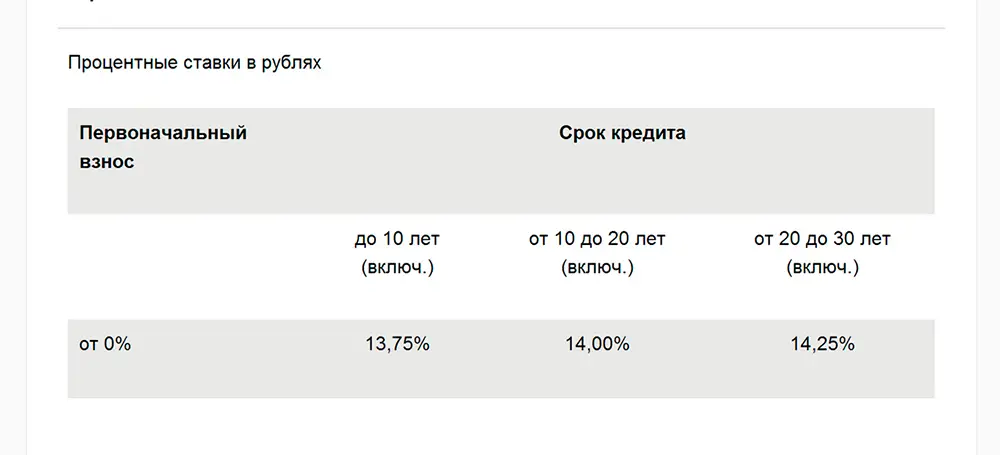Click the "Процентные ставки в рублях" heading
The width and height of the screenshot is (1000, 455).
pyautogui.click(x=195, y=64)
